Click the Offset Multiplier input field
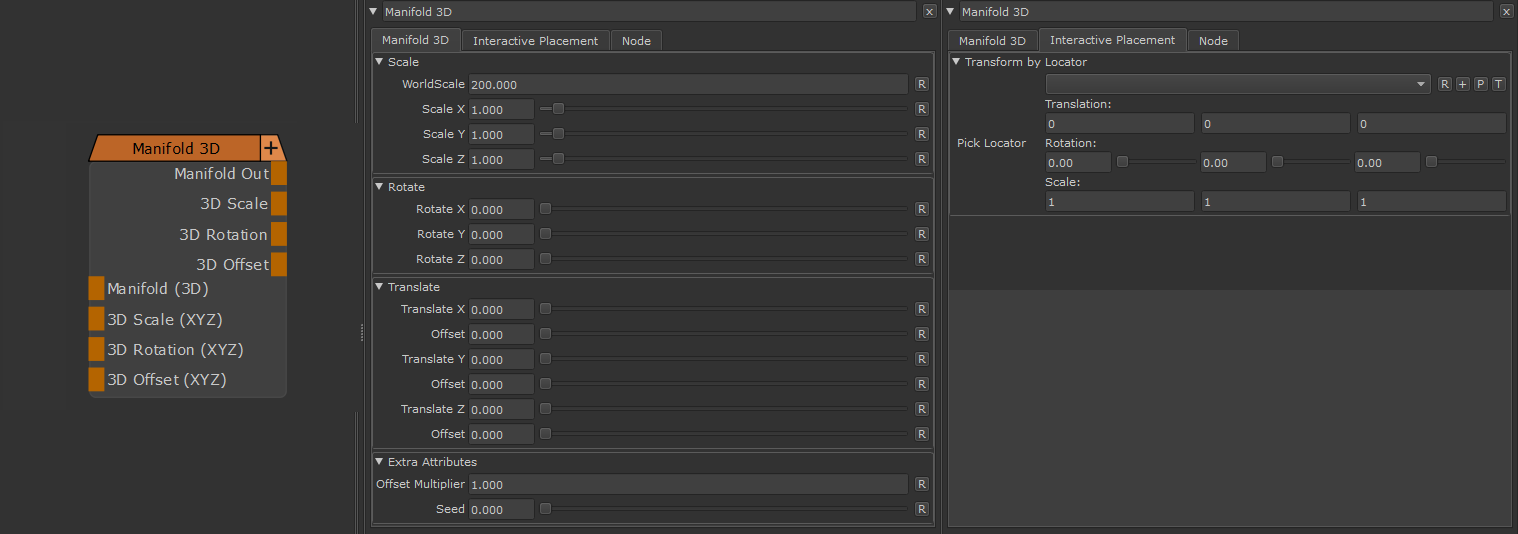 coord(687,484)
